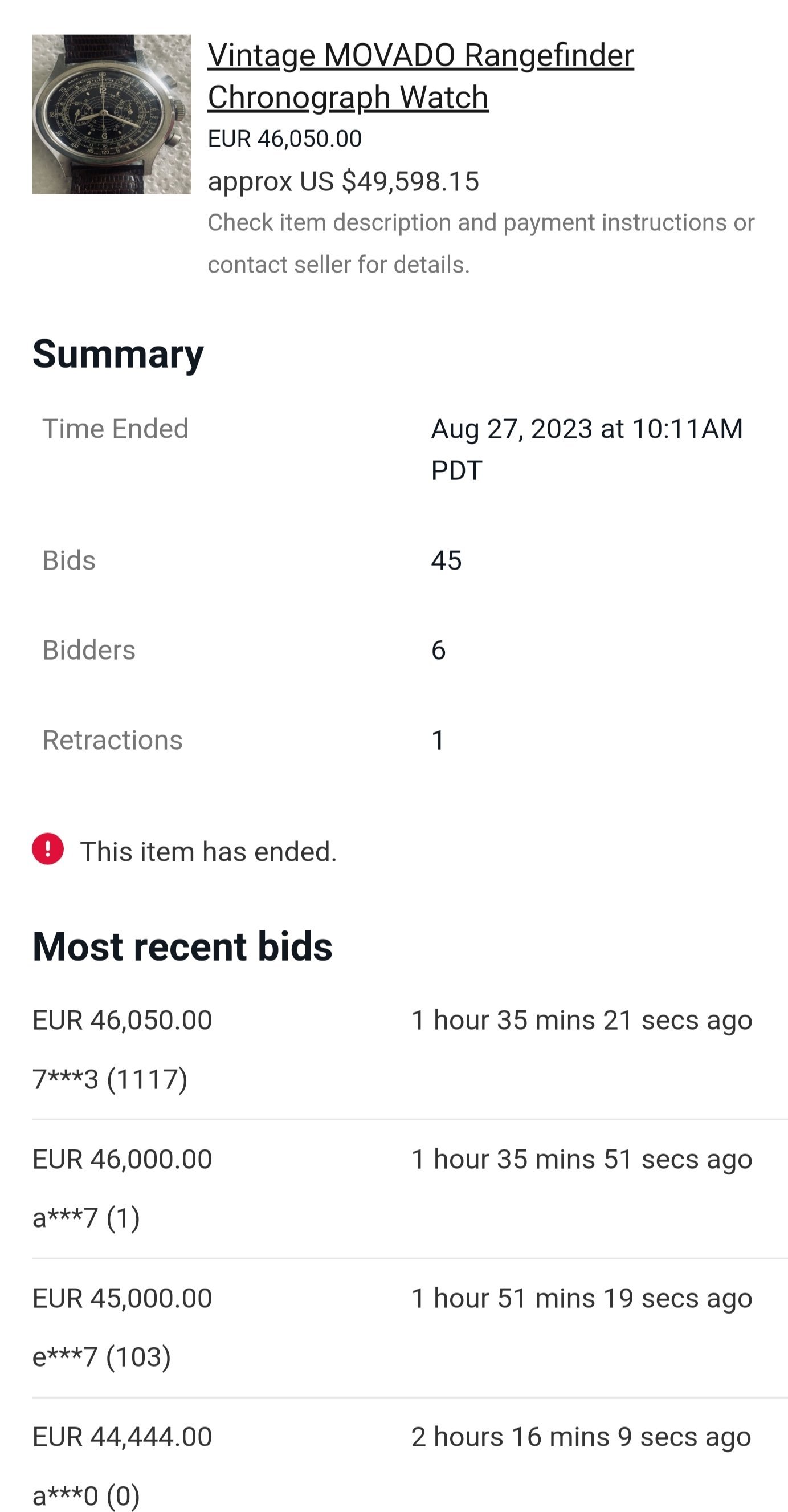This screenshot has width=788, height=1512.
Task: Click the approx US $49,598.15 price
Action: (x=343, y=181)
